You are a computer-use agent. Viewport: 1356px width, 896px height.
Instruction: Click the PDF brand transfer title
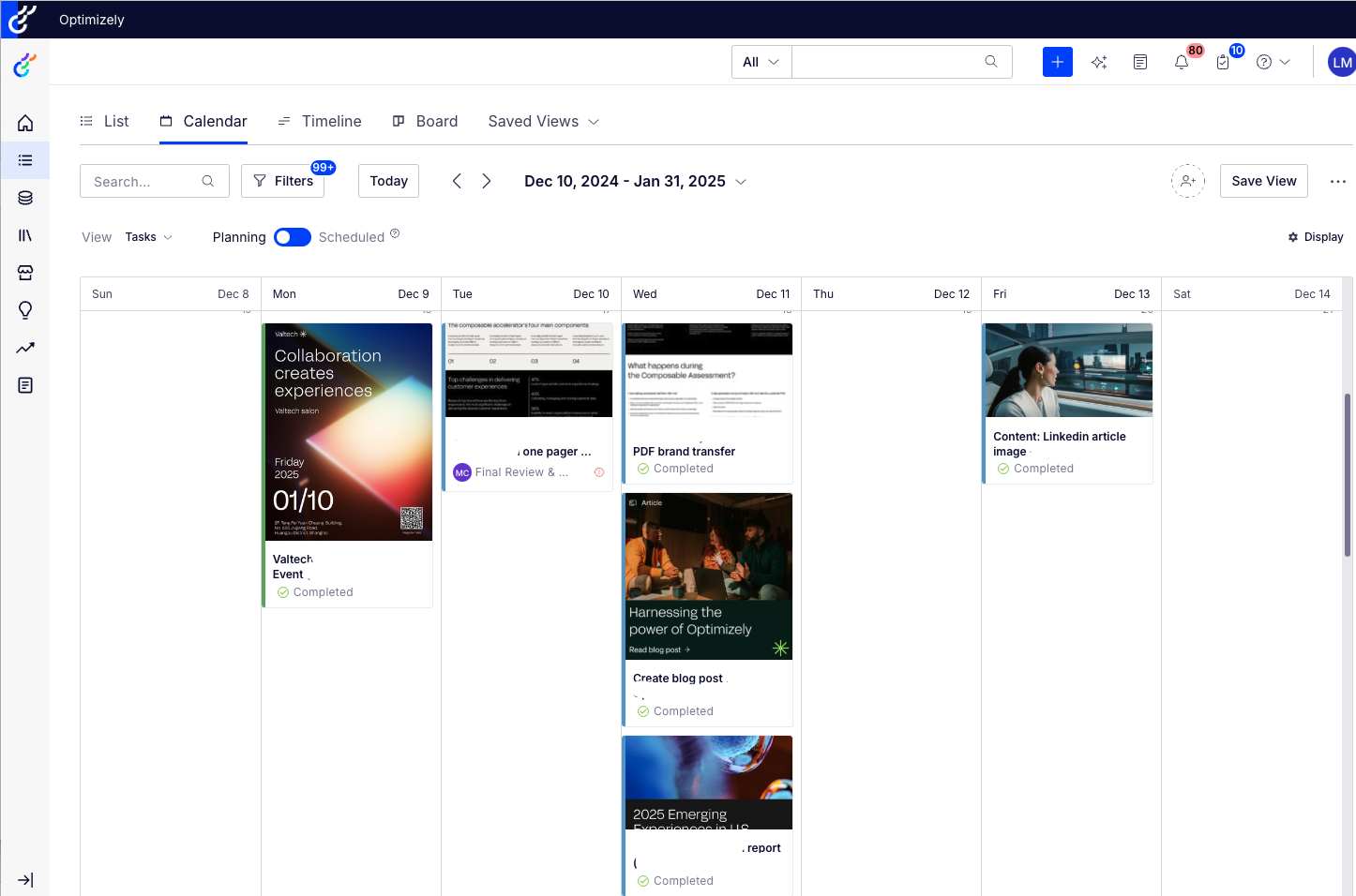coord(684,452)
